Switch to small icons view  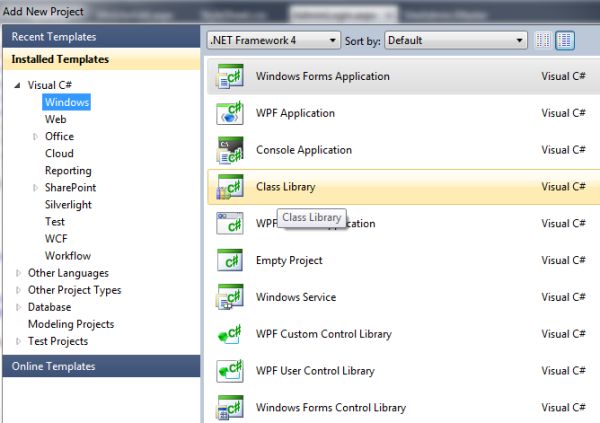[543, 40]
